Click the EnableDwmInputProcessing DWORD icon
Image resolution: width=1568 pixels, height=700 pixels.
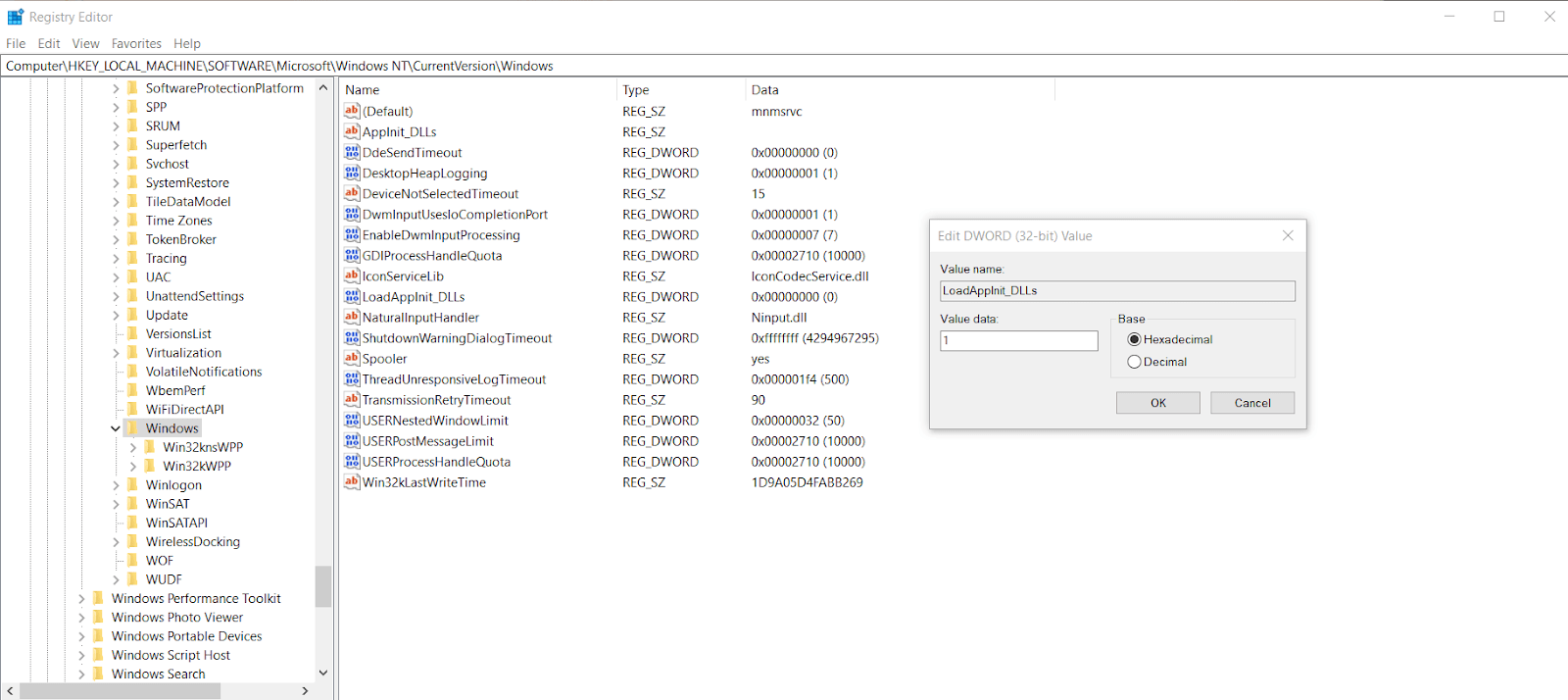point(352,234)
